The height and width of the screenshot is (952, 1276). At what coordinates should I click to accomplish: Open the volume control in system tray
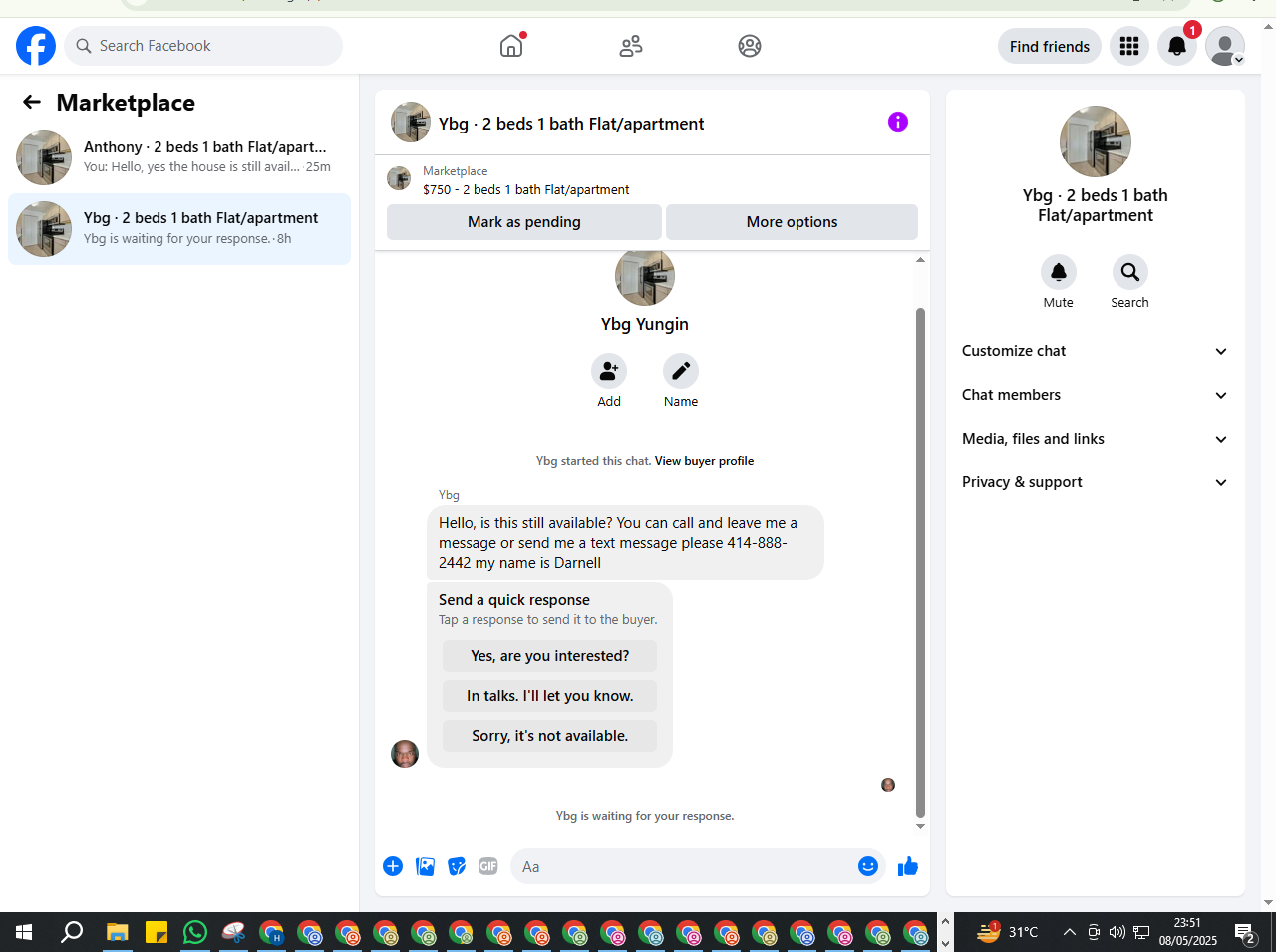(1117, 933)
